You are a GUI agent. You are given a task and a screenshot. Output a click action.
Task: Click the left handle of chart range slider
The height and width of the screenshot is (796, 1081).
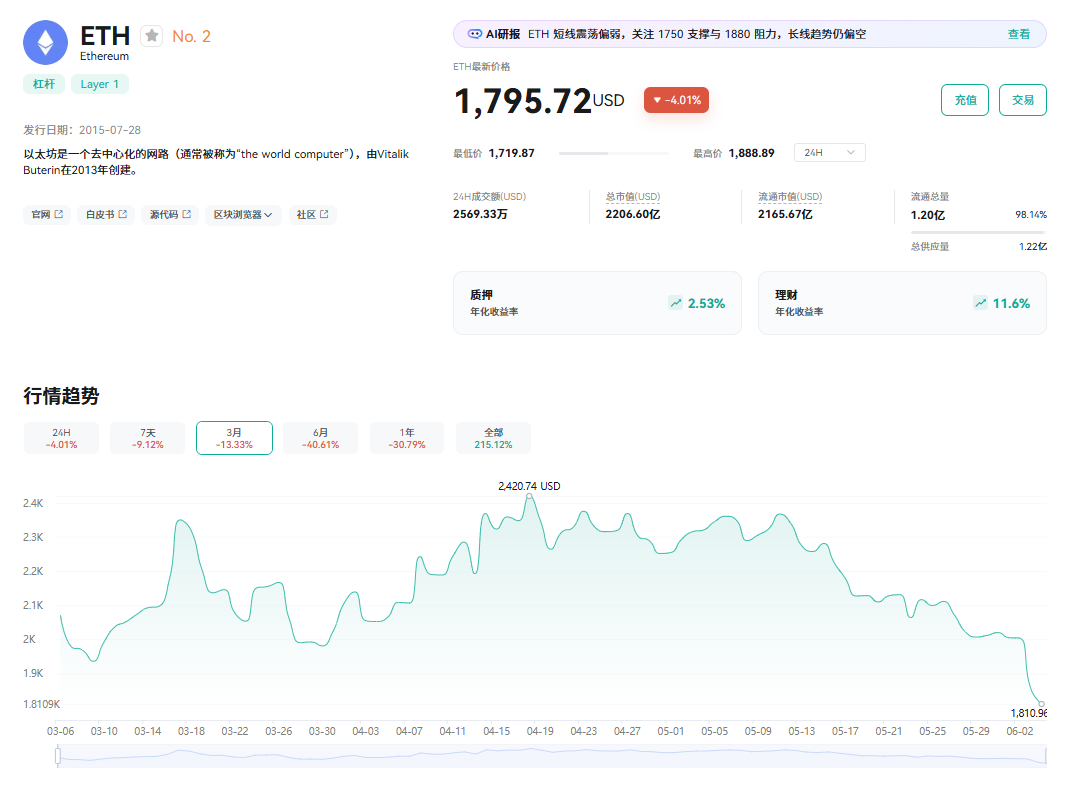58,756
